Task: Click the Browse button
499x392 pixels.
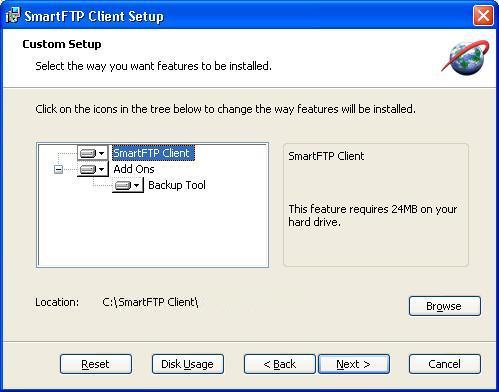Action: click(445, 306)
